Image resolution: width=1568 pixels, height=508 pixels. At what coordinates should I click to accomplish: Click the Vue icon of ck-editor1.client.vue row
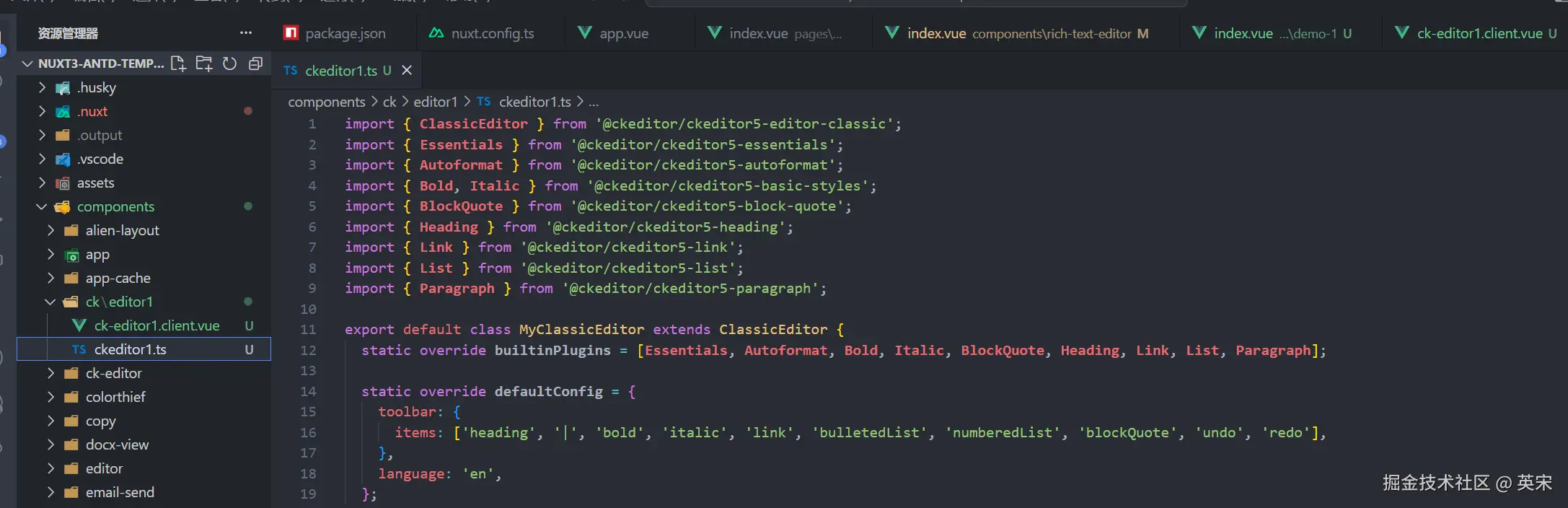[79, 325]
